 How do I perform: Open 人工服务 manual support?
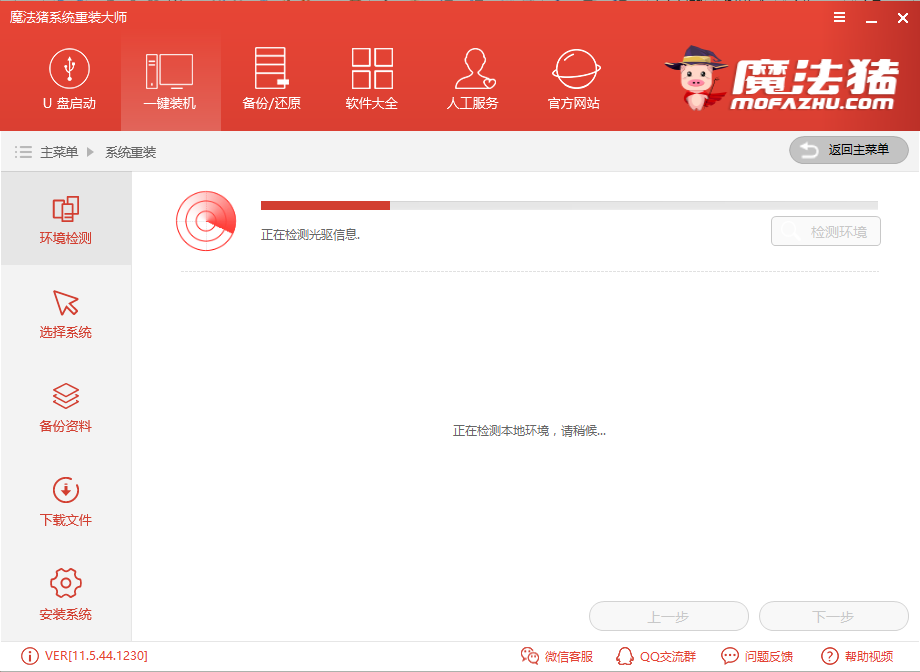tap(472, 80)
